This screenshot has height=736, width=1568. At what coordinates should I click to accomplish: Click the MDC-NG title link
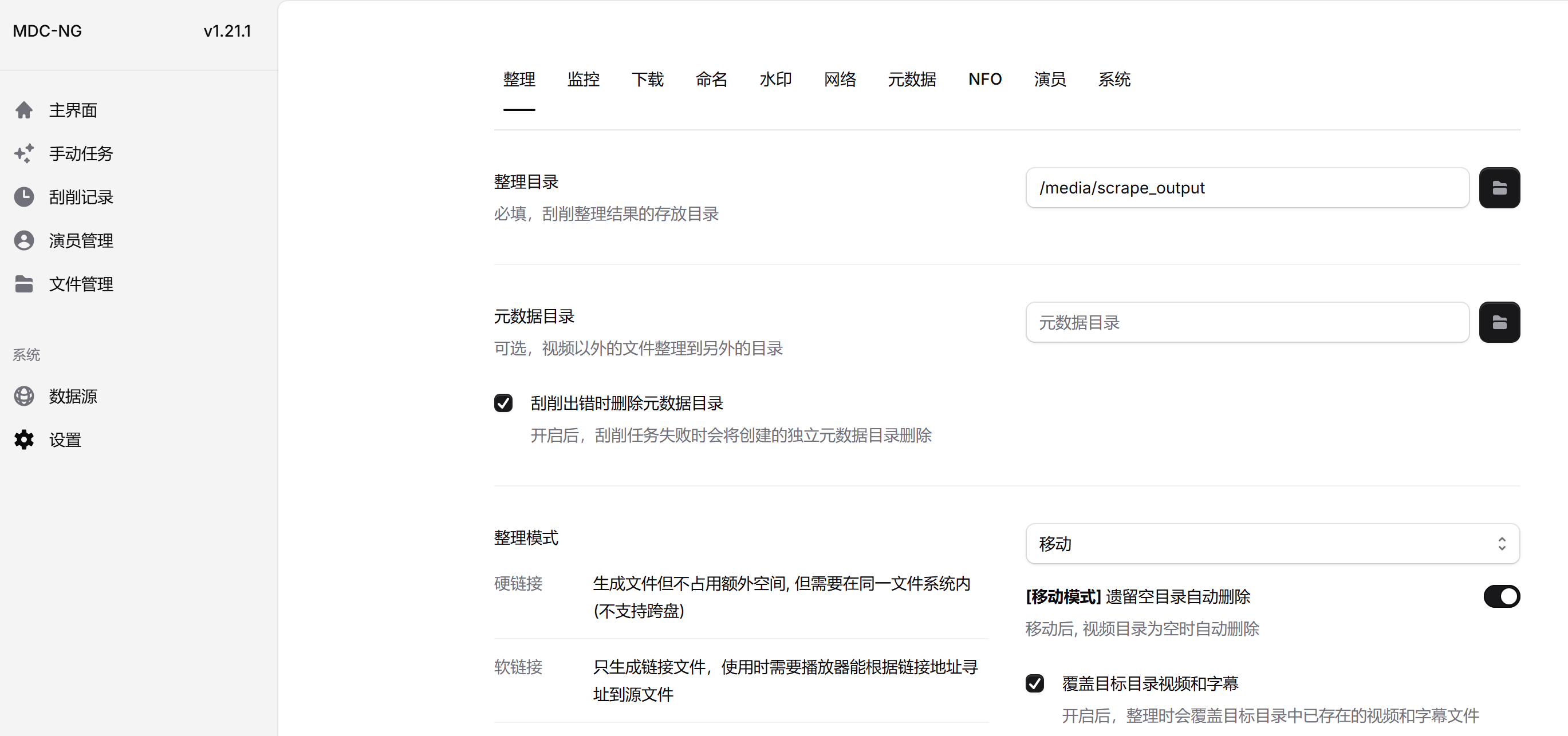(x=48, y=31)
